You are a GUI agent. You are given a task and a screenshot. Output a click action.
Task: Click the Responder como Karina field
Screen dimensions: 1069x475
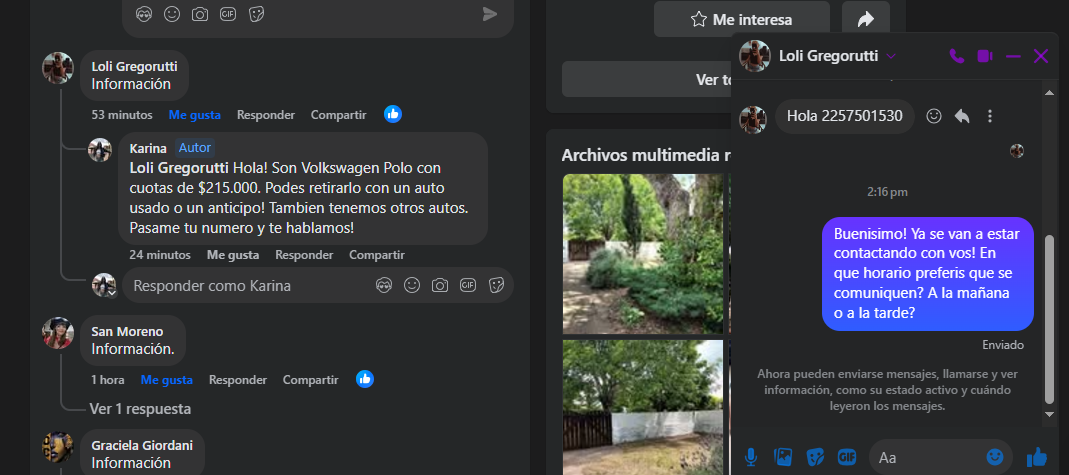tap(250, 286)
